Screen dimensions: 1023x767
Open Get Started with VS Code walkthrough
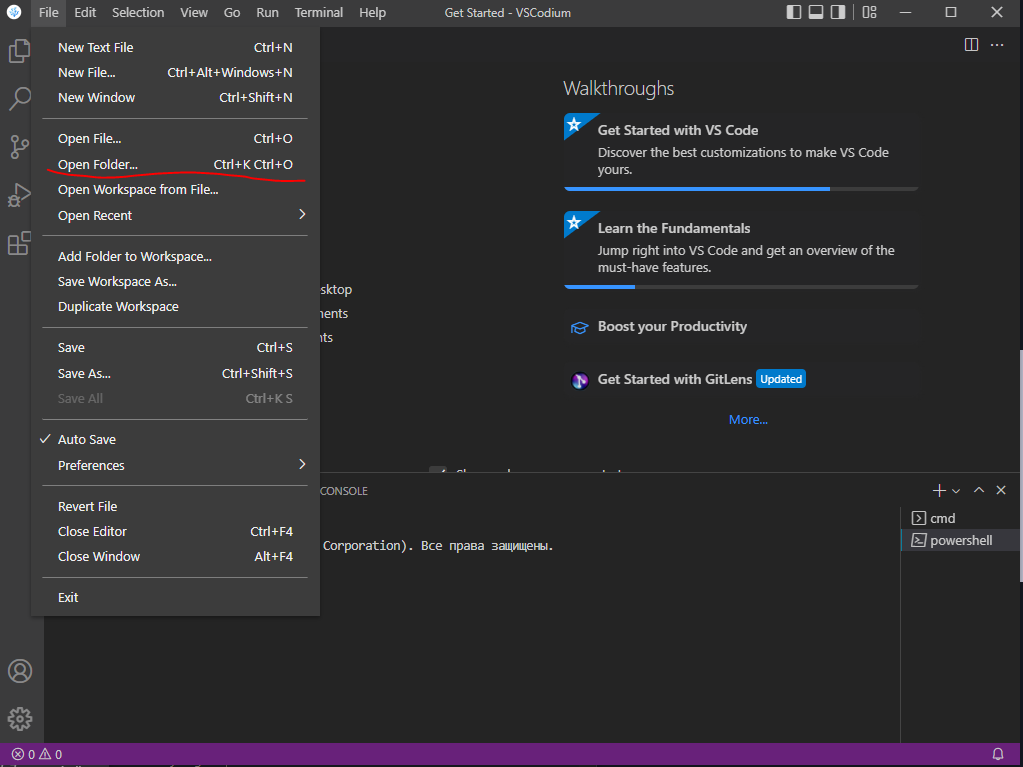point(741,152)
